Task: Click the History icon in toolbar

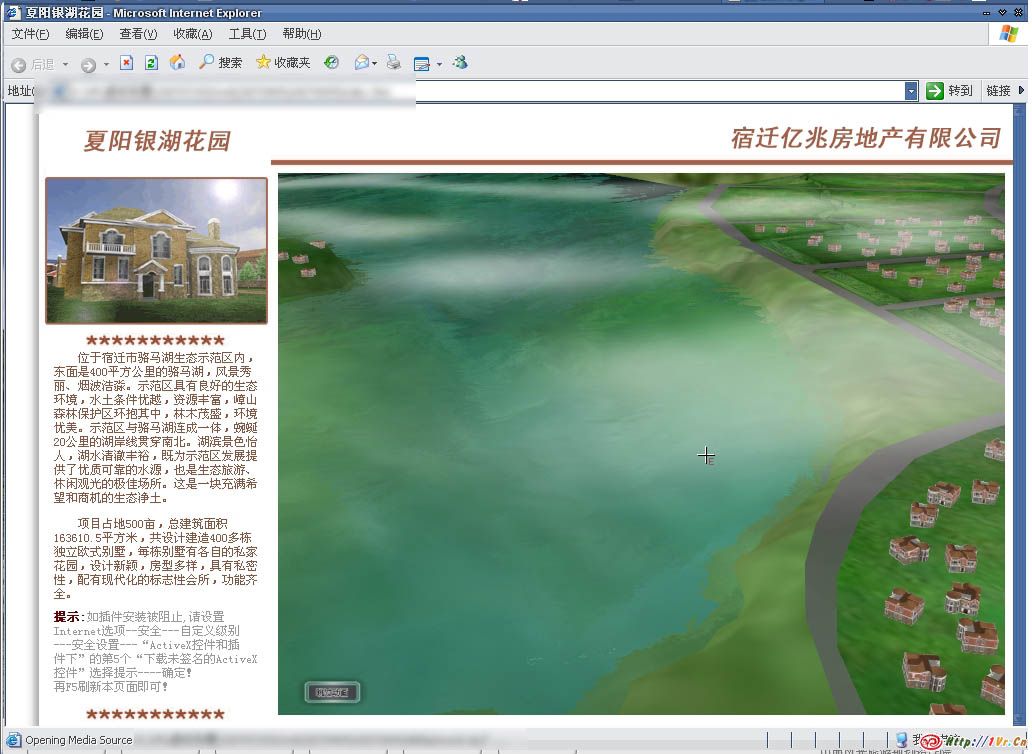Action: [x=332, y=63]
